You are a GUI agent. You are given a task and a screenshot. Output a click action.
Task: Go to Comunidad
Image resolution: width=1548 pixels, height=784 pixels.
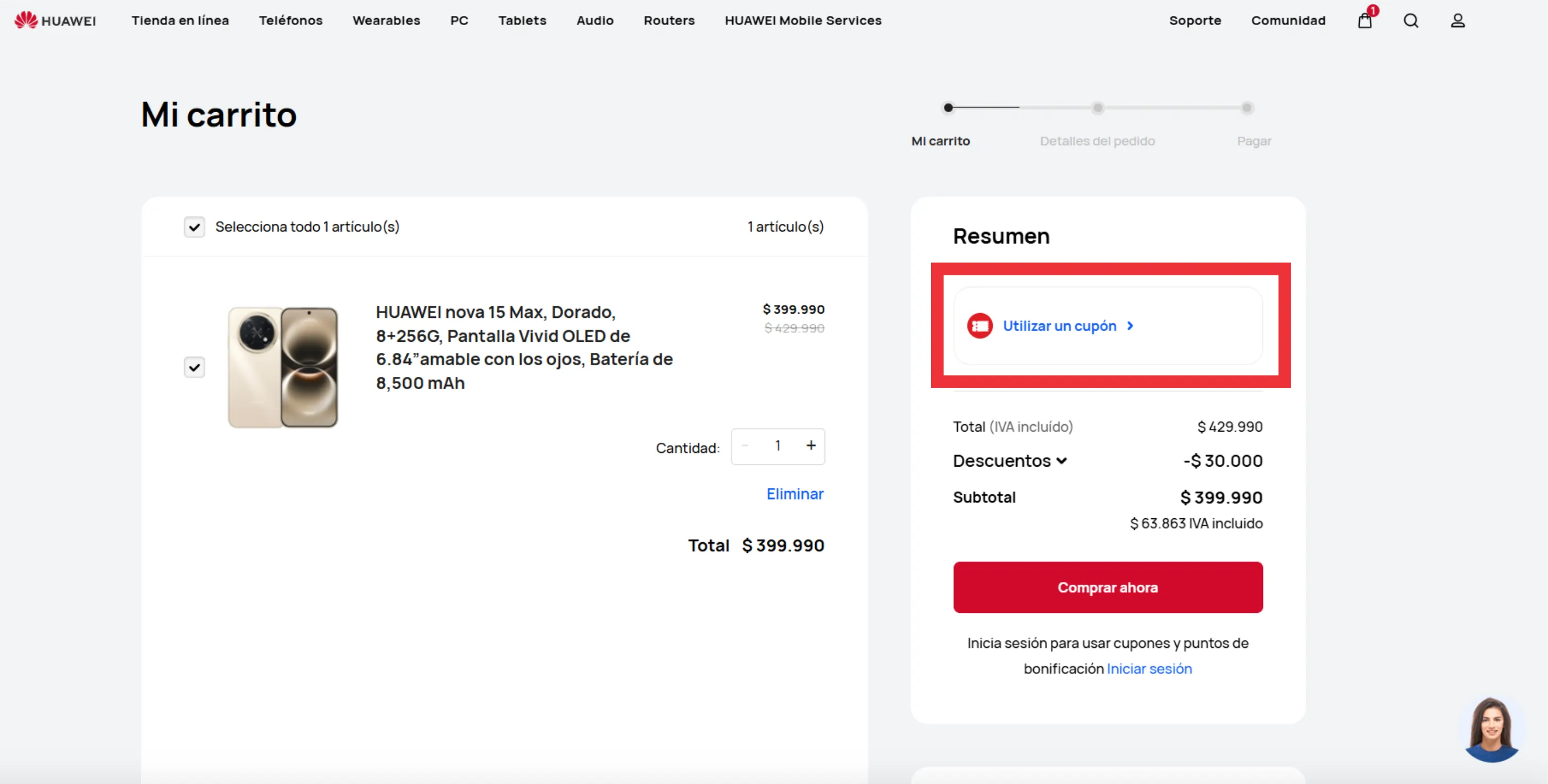1288,20
